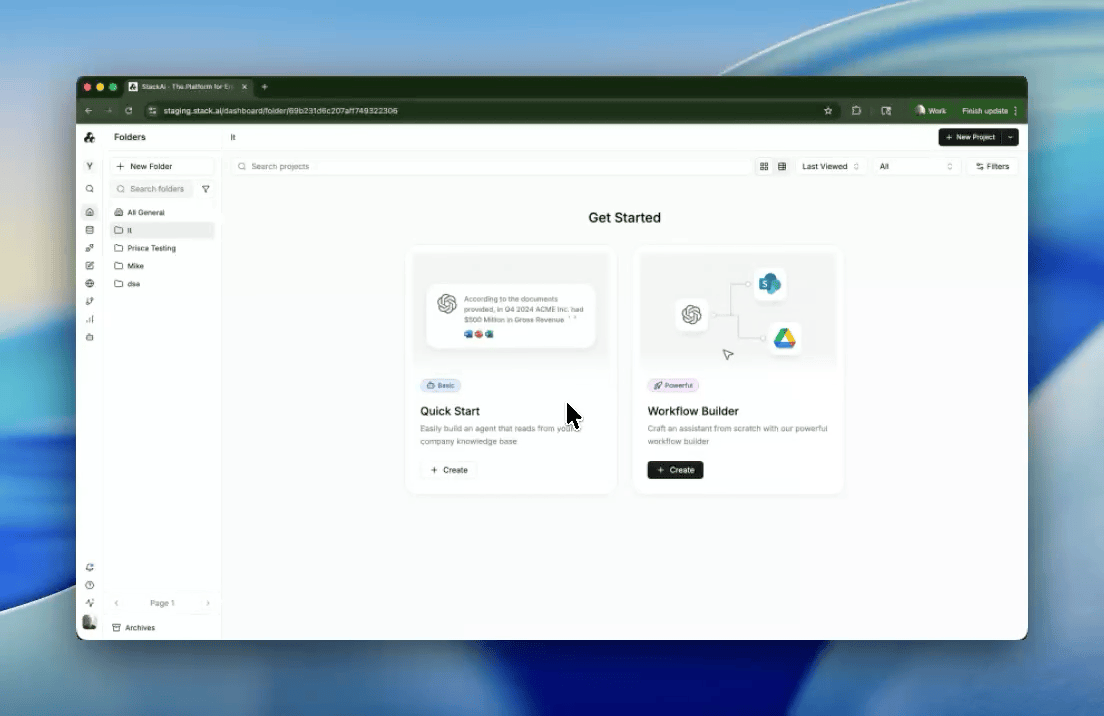This screenshot has height=716, width=1104.
Task: Click the Folders panel heading
Action: 130,137
